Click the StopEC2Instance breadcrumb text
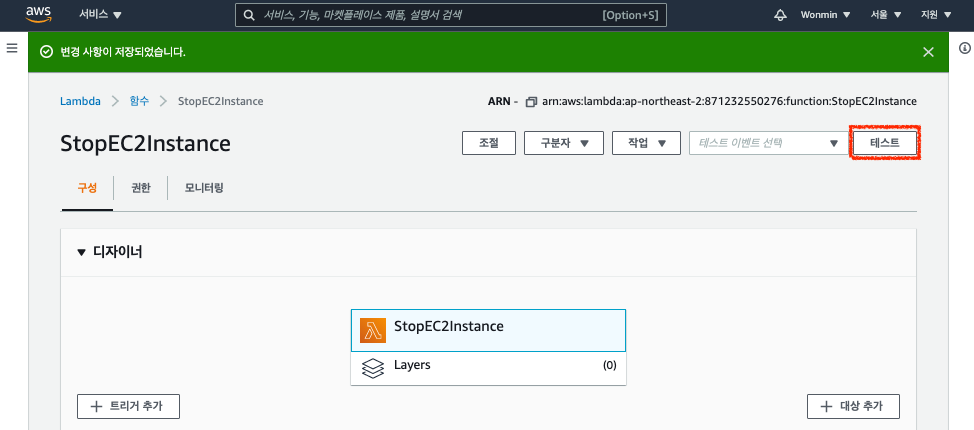This screenshot has width=974, height=430. pos(221,101)
